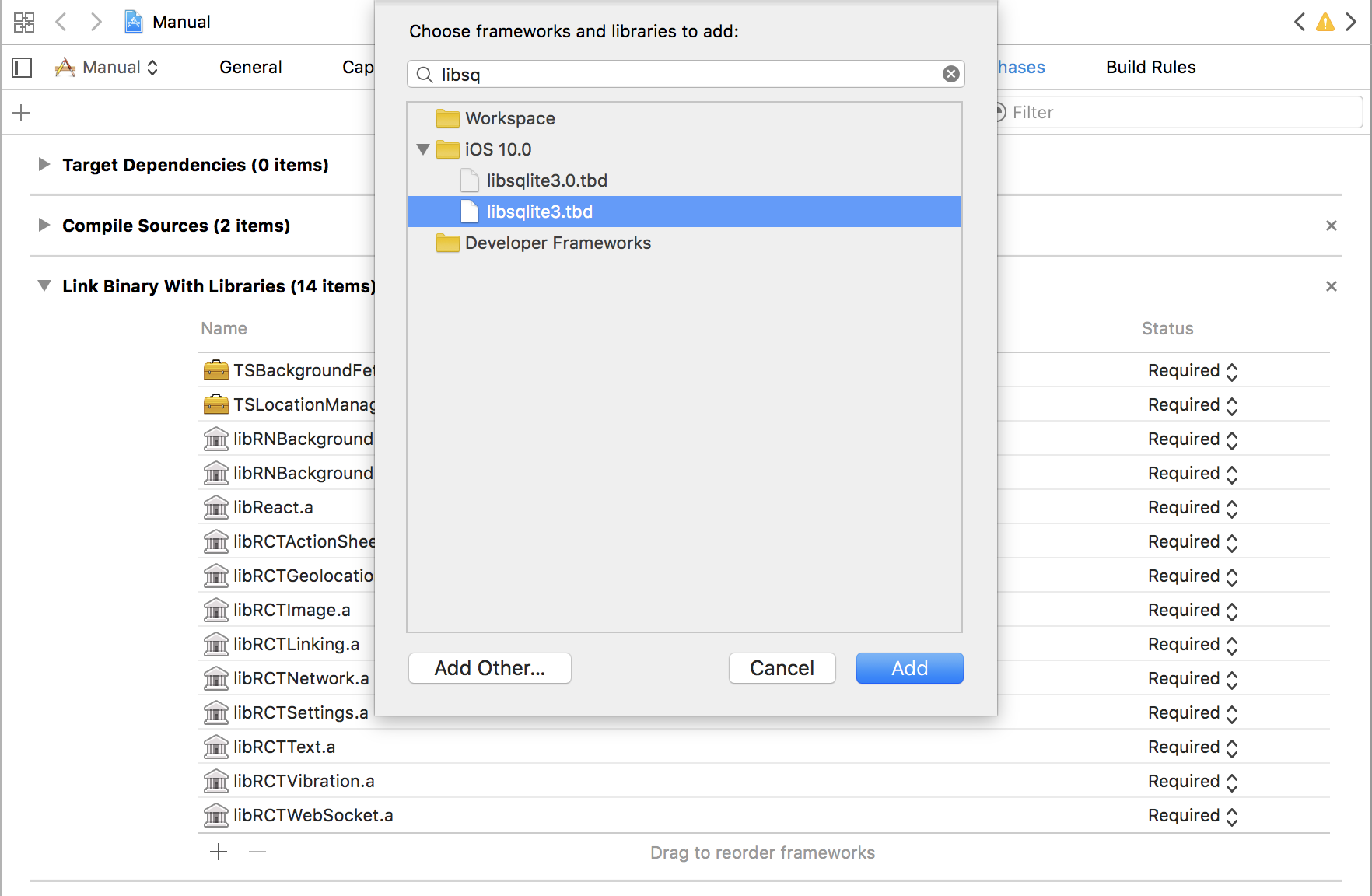Select the libReact.a library icon

click(216, 507)
